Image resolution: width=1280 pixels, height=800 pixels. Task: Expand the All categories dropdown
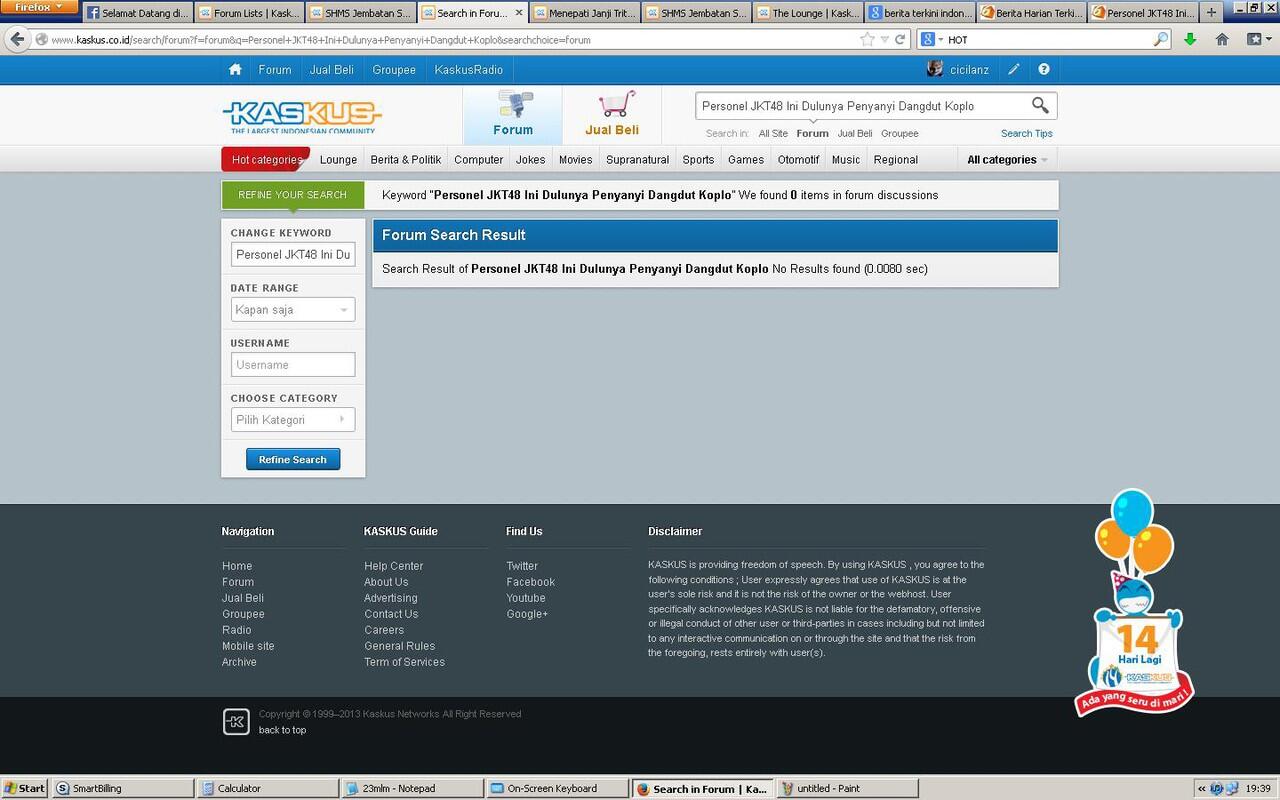(1007, 160)
